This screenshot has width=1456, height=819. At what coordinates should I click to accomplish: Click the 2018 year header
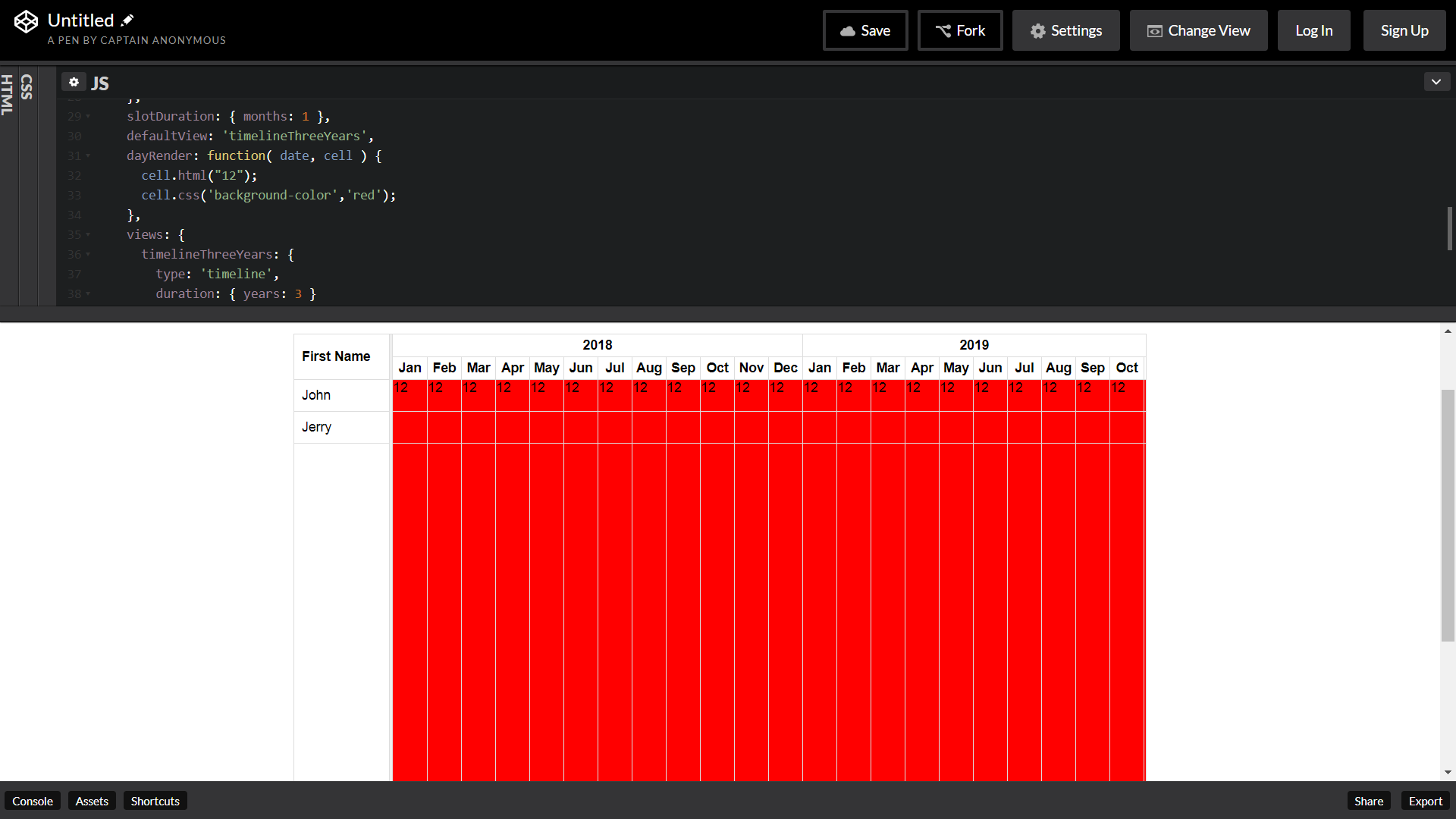pos(598,345)
